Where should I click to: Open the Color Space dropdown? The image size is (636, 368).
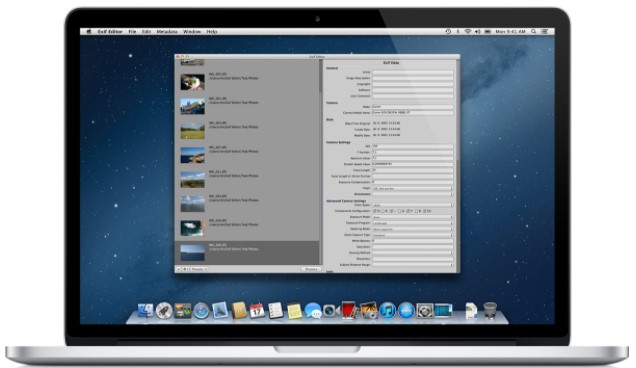(413, 205)
